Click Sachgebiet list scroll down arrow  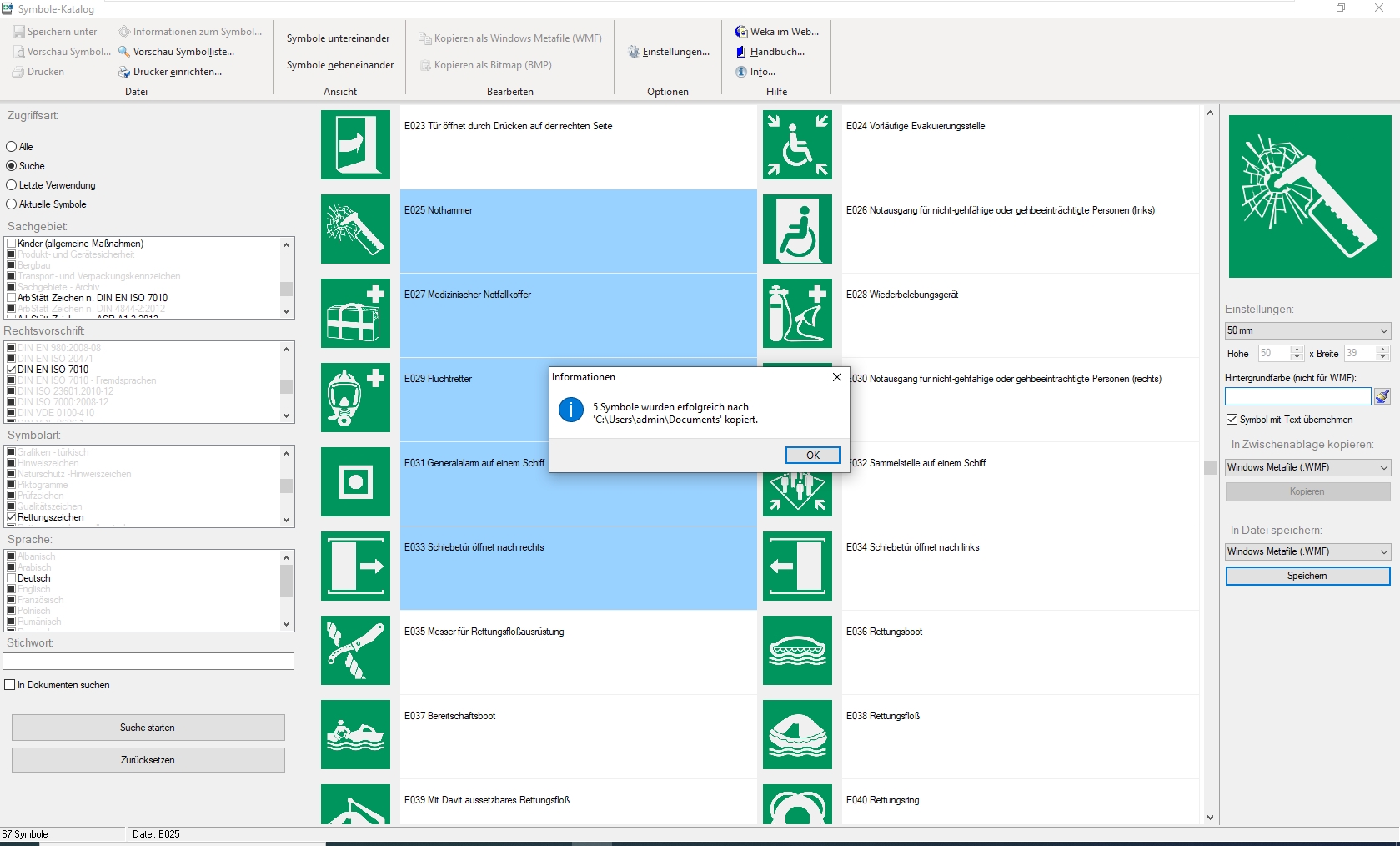tap(286, 311)
